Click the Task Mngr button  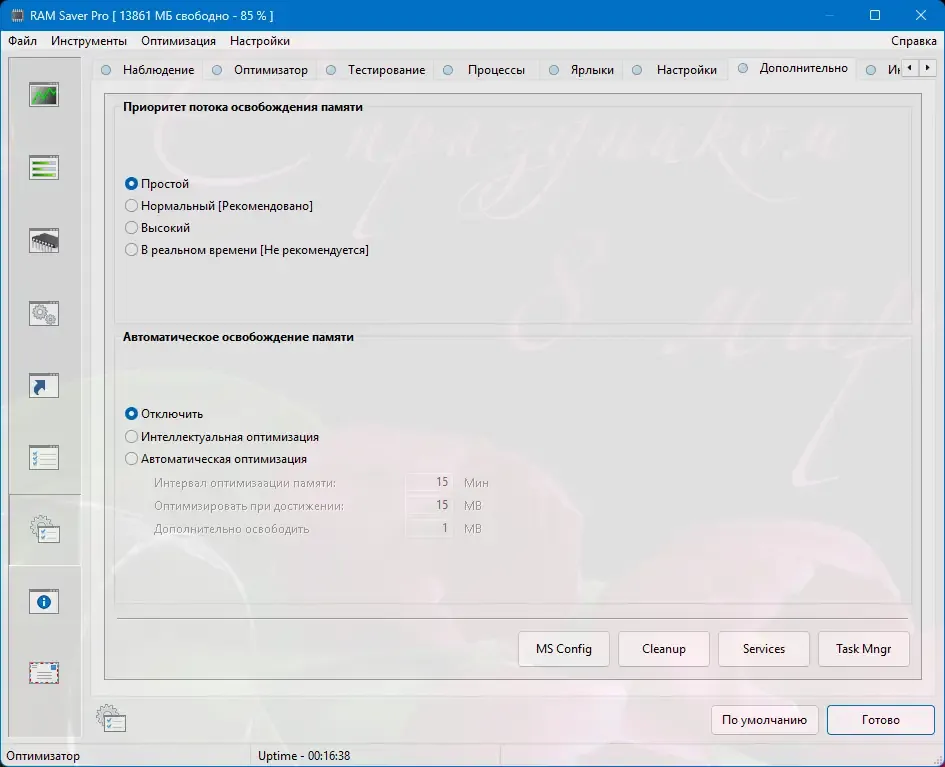click(864, 649)
